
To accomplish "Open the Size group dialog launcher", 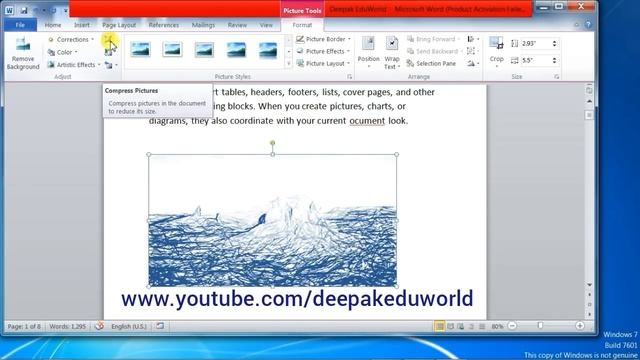I will click(x=557, y=77).
